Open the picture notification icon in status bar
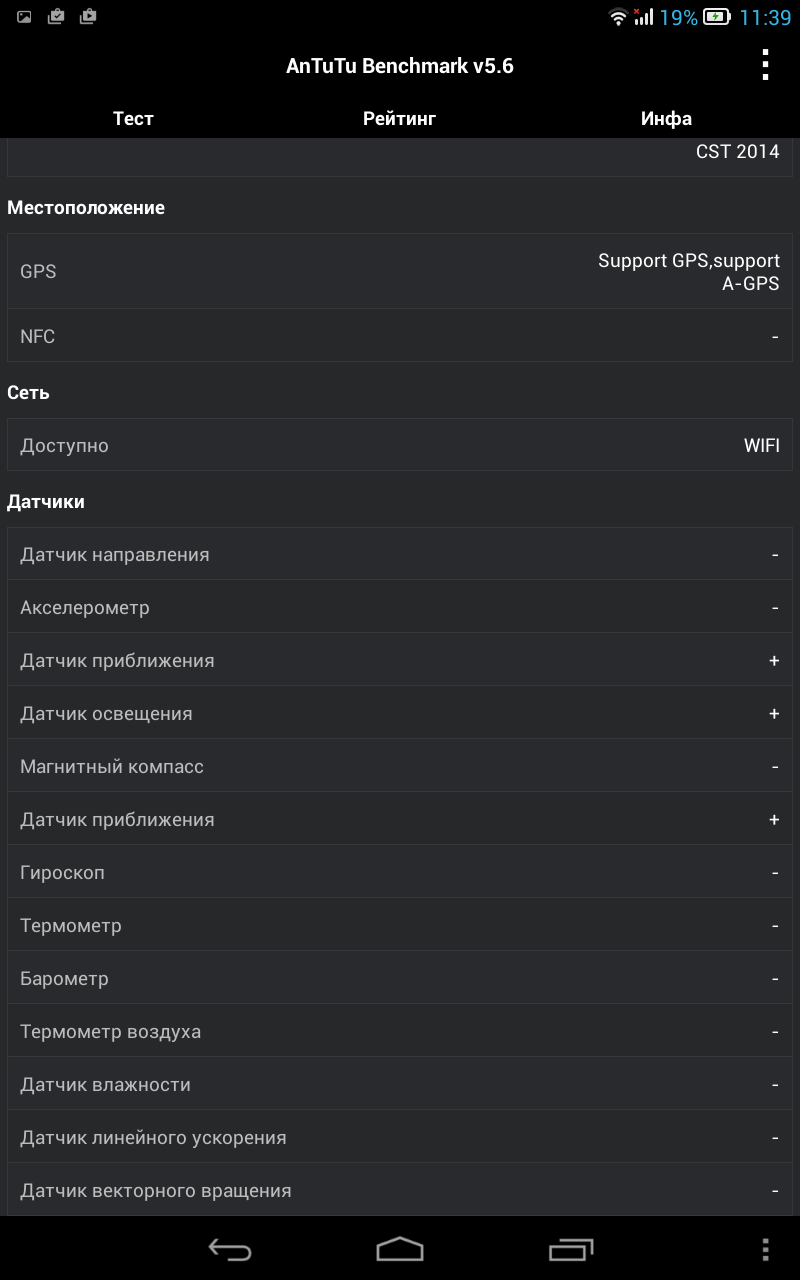800x1280 pixels. click(x=24, y=17)
